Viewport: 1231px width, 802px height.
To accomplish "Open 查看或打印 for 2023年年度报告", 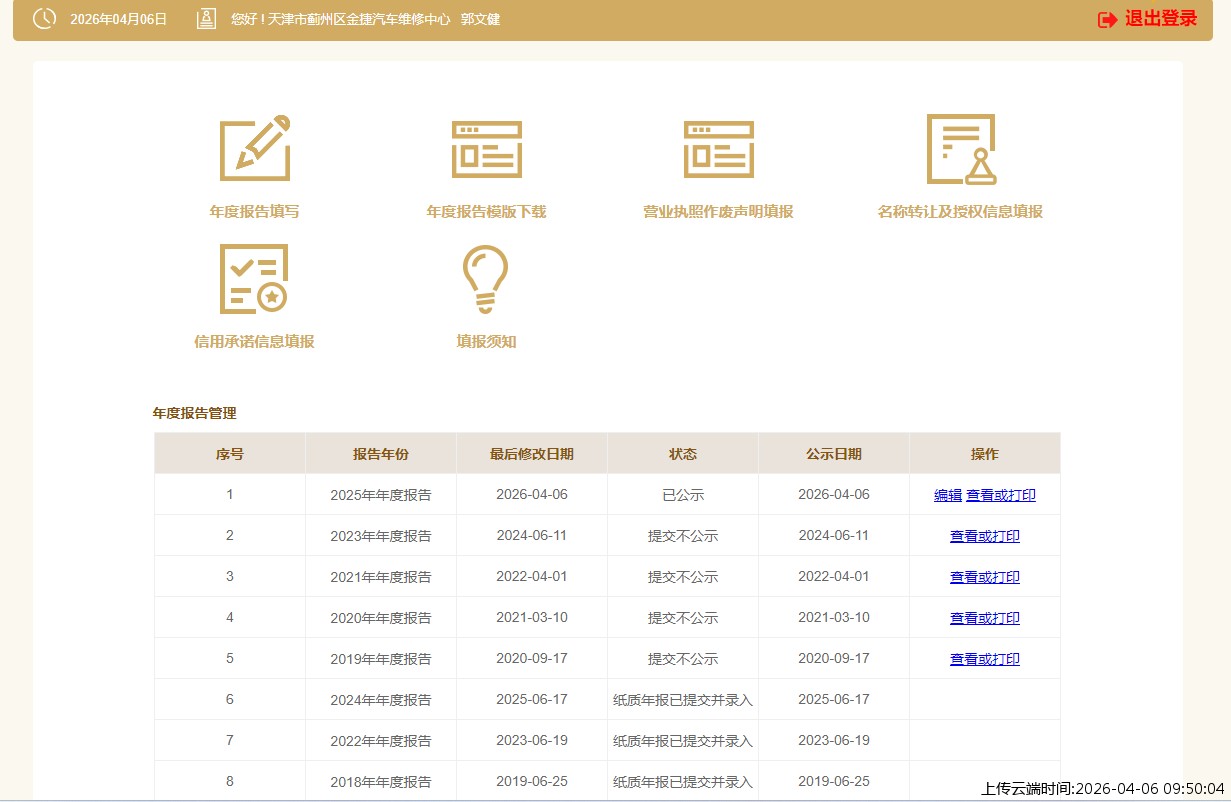I will (984, 536).
